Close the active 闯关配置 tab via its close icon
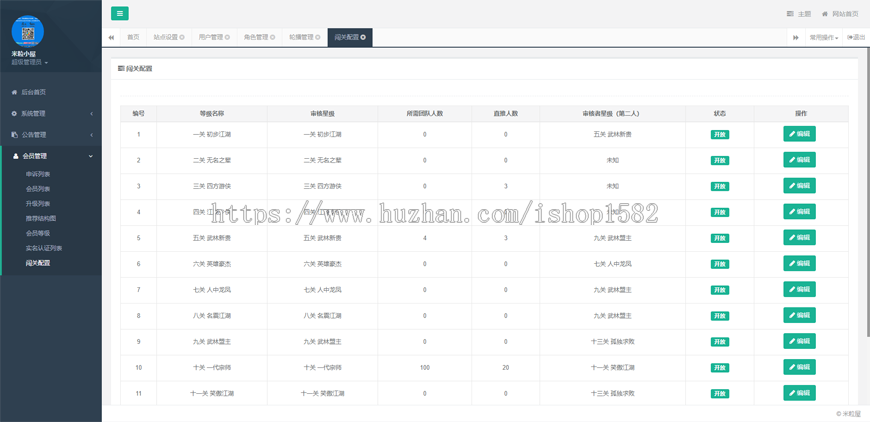Screen dimensions: 870x422 [x=363, y=38]
